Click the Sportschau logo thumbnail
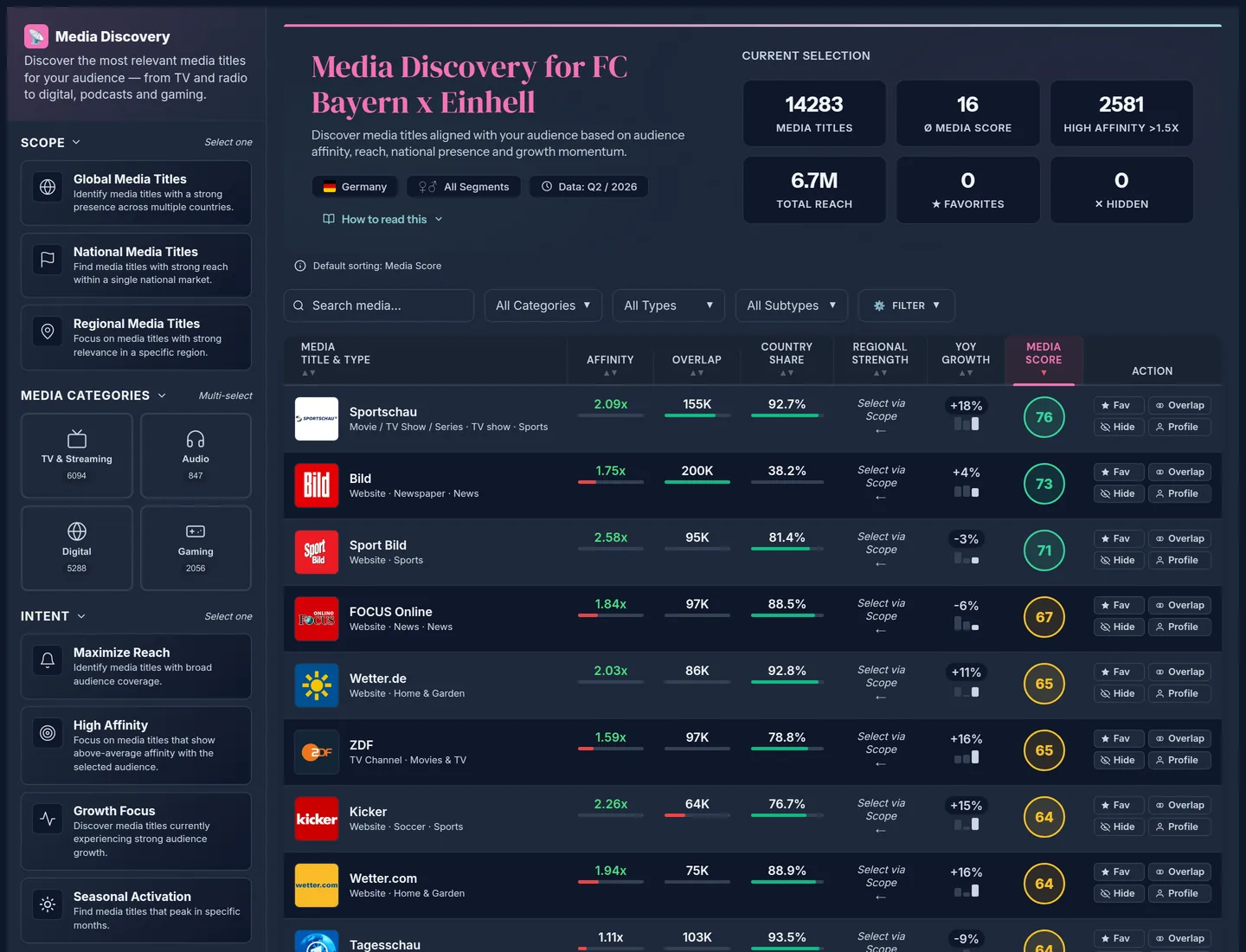 click(317, 419)
